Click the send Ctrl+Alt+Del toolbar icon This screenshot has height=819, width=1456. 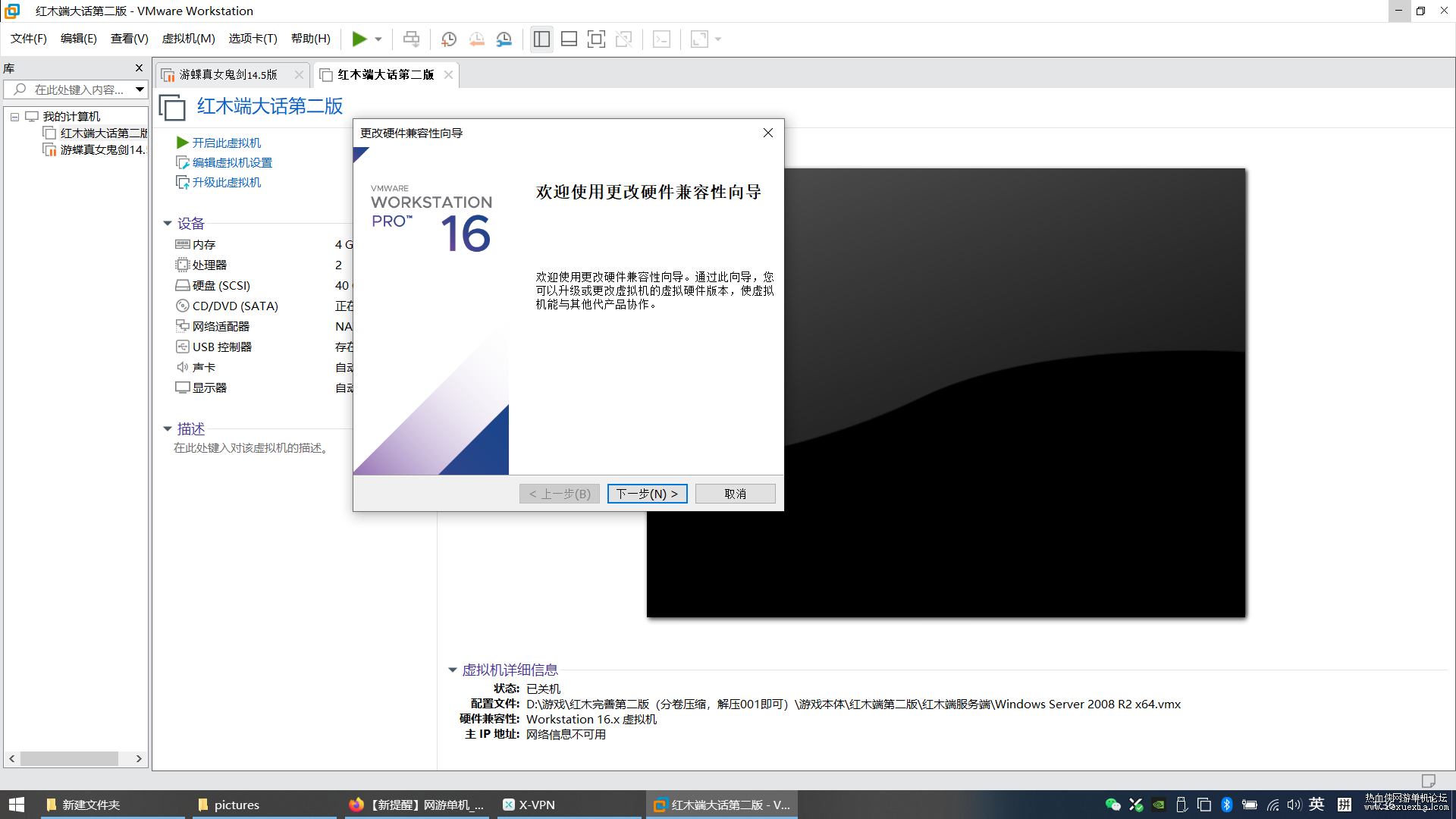411,39
